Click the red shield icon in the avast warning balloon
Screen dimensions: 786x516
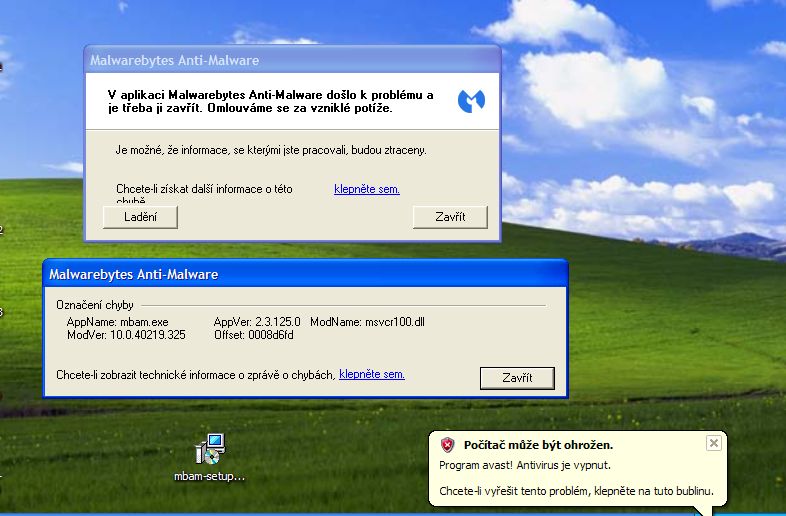[447, 445]
